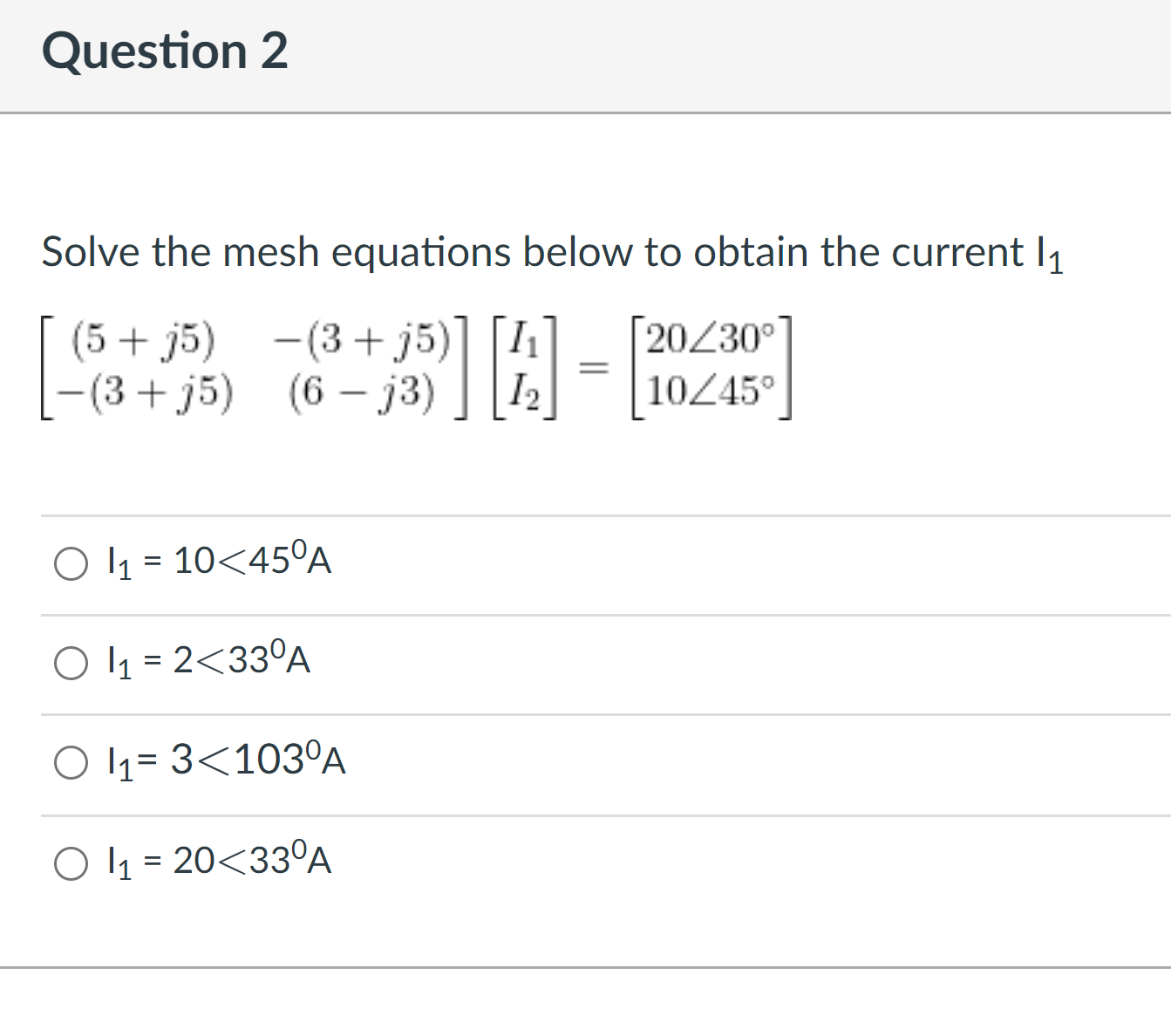Select the radio button for I₁ = 3<103°A
Viewport: 1171px width, 1036px height.
[71, 763]
